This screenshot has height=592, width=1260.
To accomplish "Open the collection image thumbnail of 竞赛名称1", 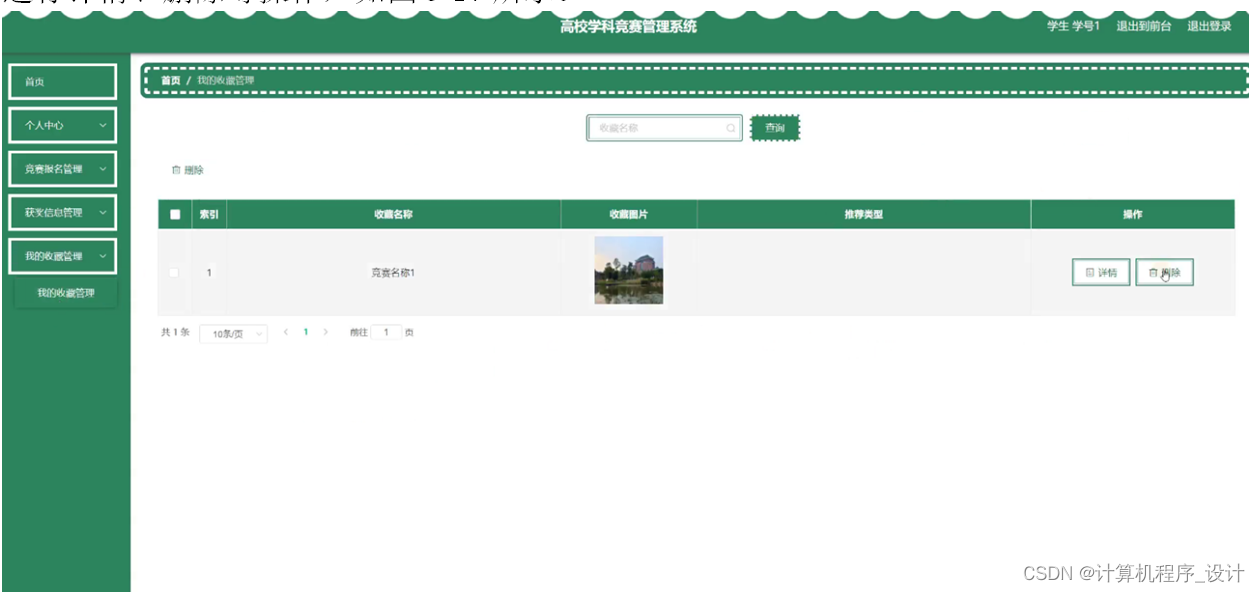I will point(629,270).
